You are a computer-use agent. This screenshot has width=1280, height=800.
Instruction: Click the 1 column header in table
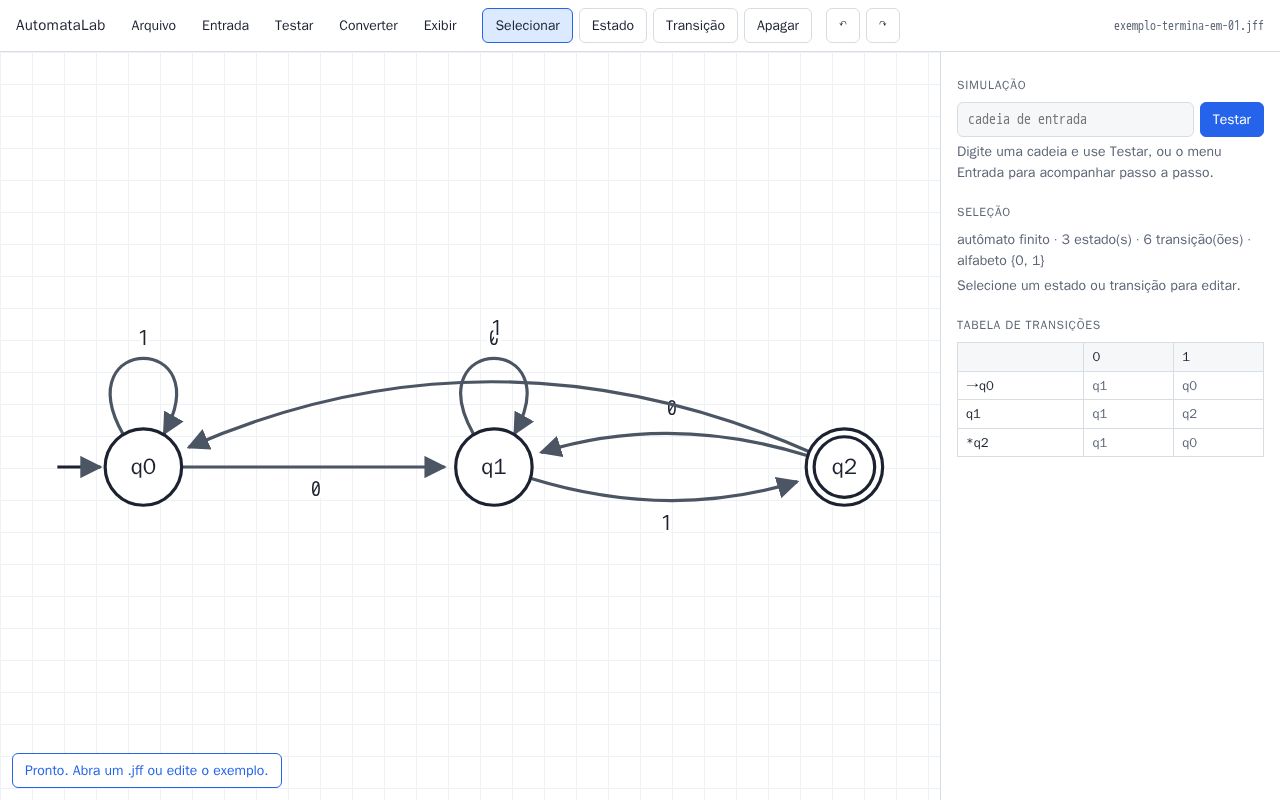pos(1218,357)
